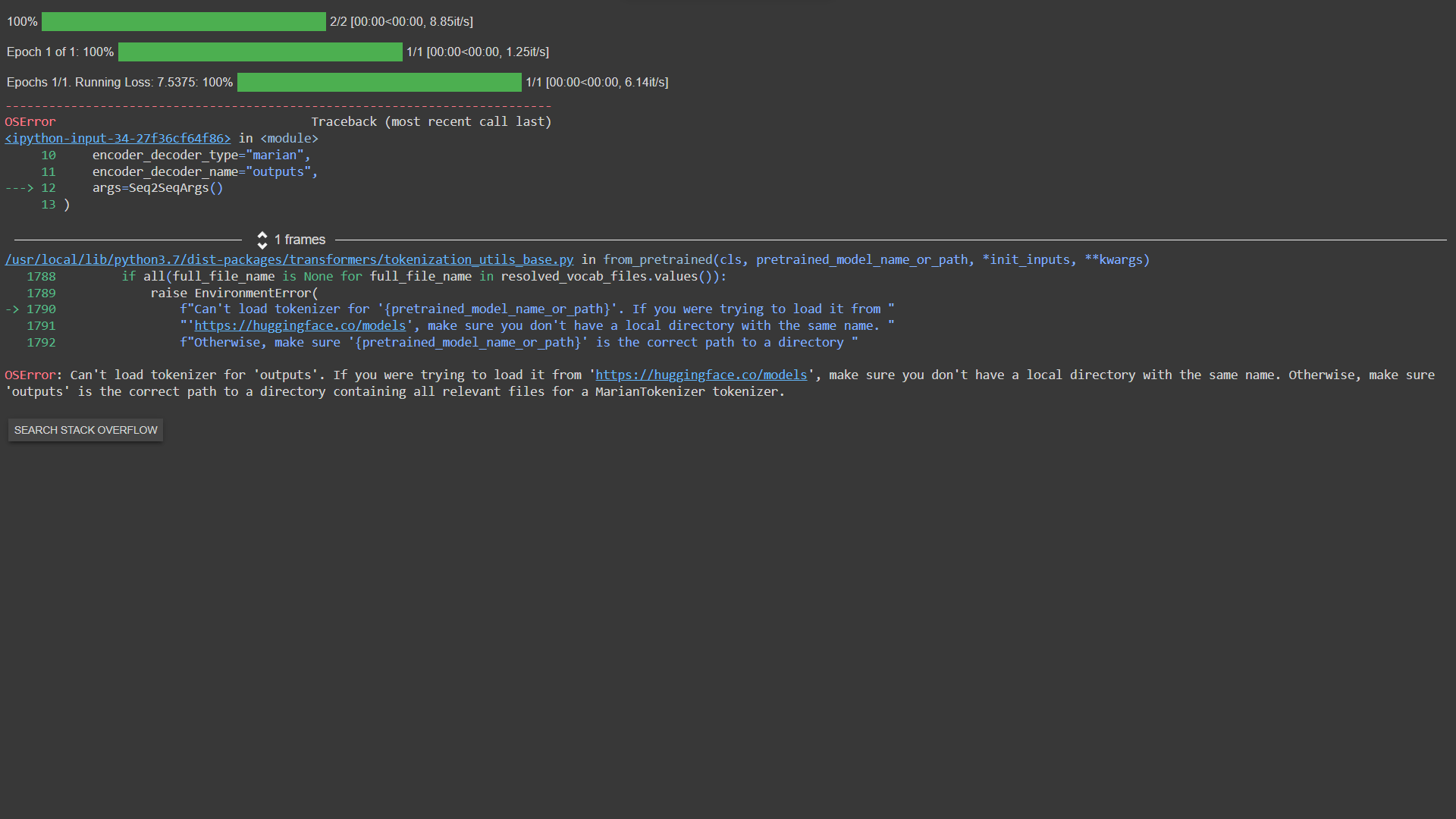Click the up chevron beside 1 frames
This screenshot has height=819, width=1456.
click(x=262, y=235)
